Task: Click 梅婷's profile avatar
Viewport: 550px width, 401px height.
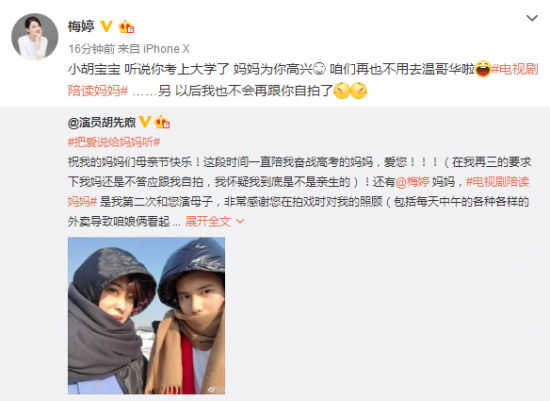Action: (35, 36)
